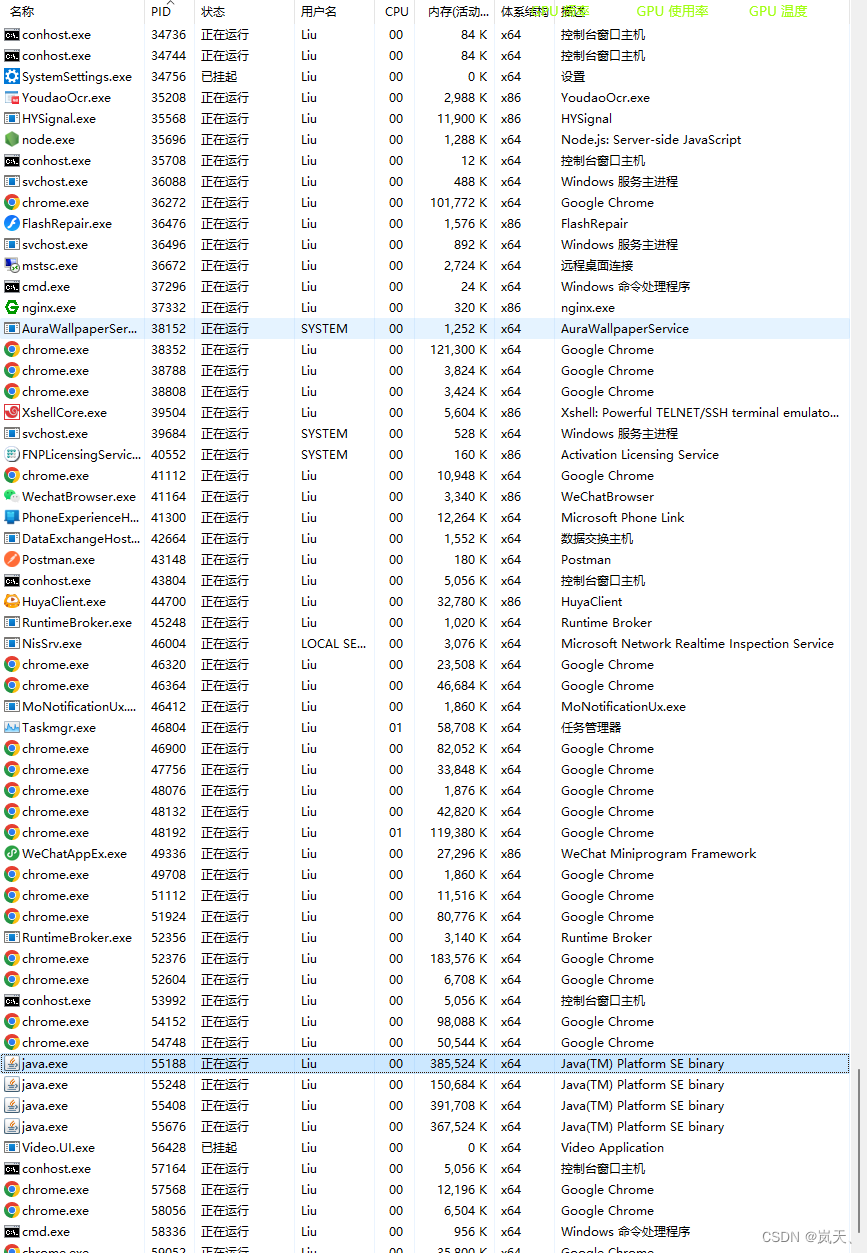
Task: Click the 数据交换主机 description text
Action: 597,539
